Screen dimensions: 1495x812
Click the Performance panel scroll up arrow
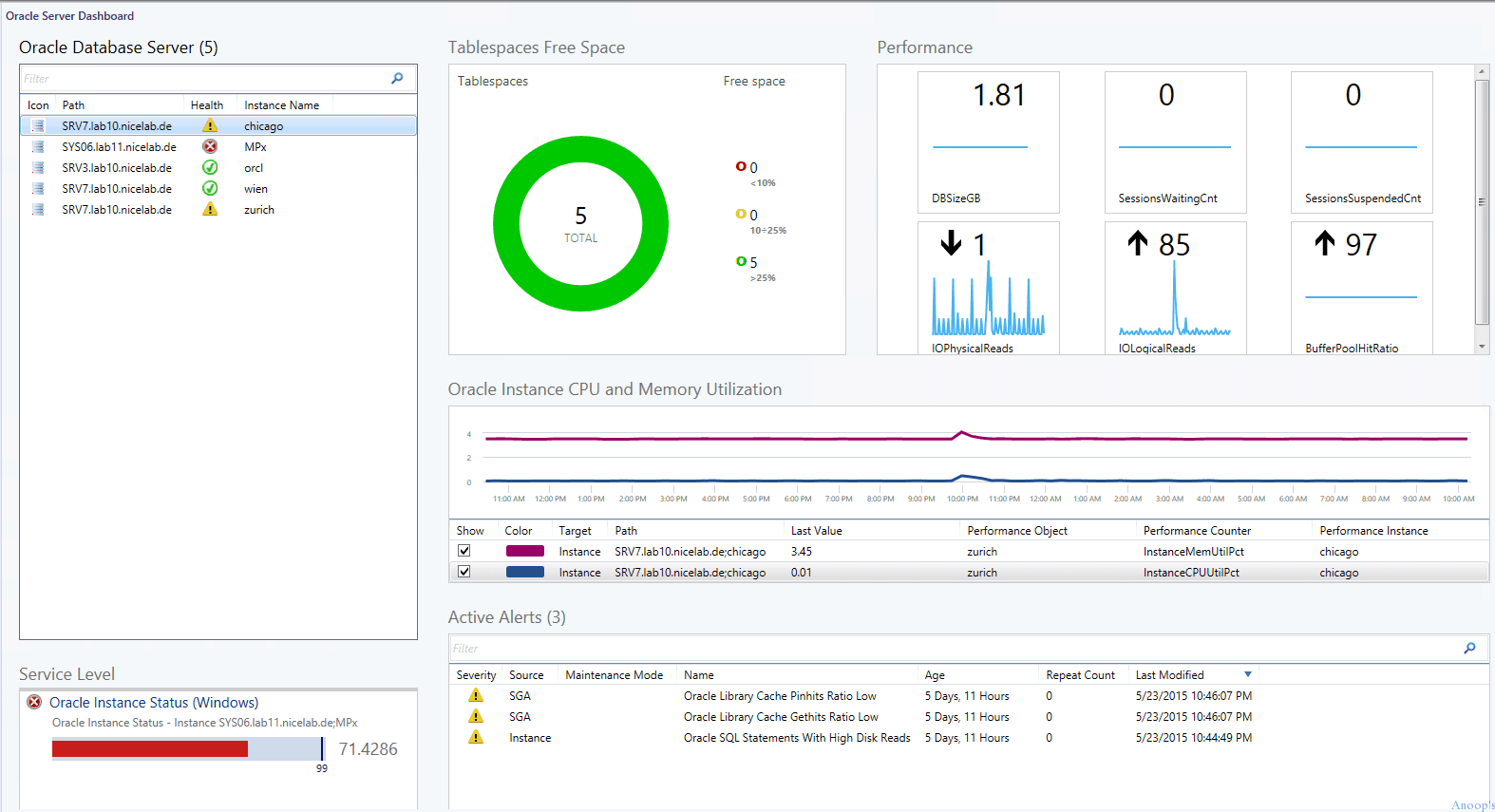tap(1482, 72)
